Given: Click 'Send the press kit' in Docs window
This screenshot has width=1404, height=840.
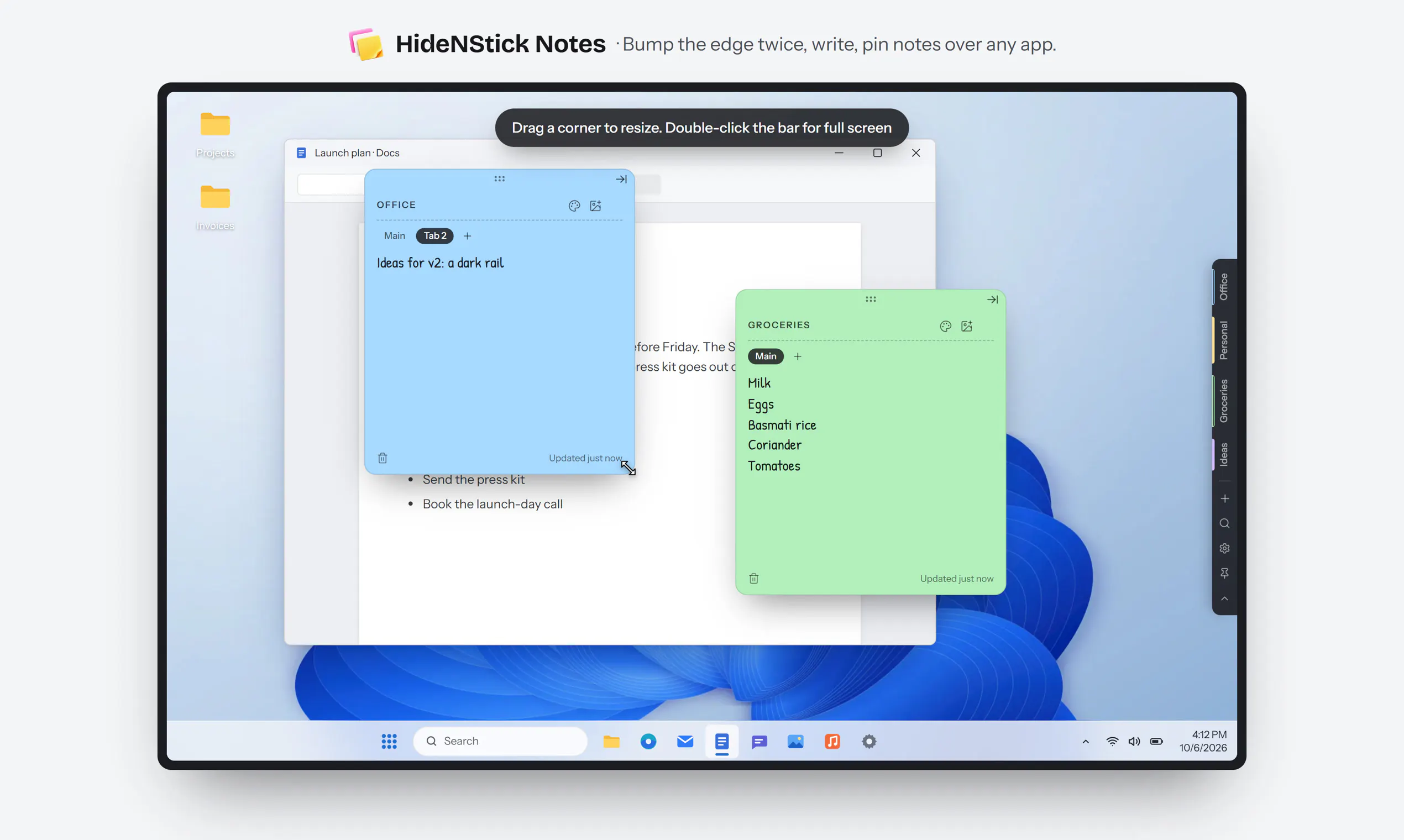Looking at the screenshot, I should (x=473, y=480).
